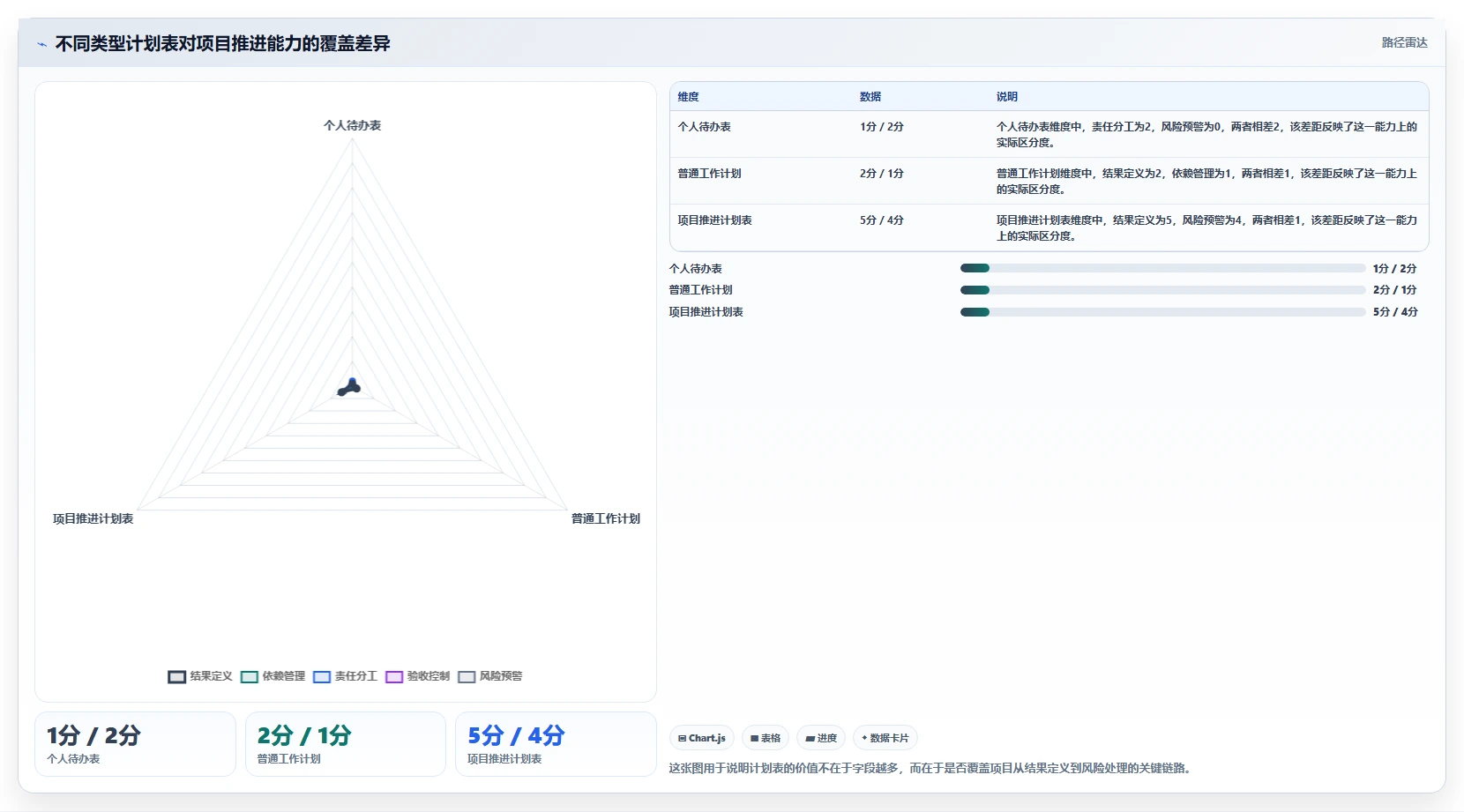Click the 5分 / 4分 value beside progress bar

pyautogui.click(x=1395, y=312)
